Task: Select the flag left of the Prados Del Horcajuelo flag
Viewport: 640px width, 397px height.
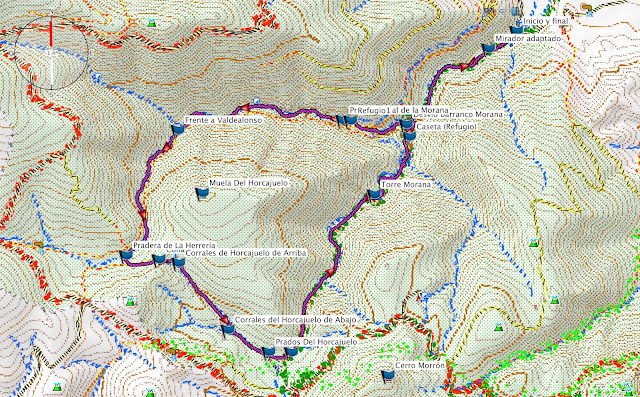Action: pyautogui.click(x=268, y=352)
